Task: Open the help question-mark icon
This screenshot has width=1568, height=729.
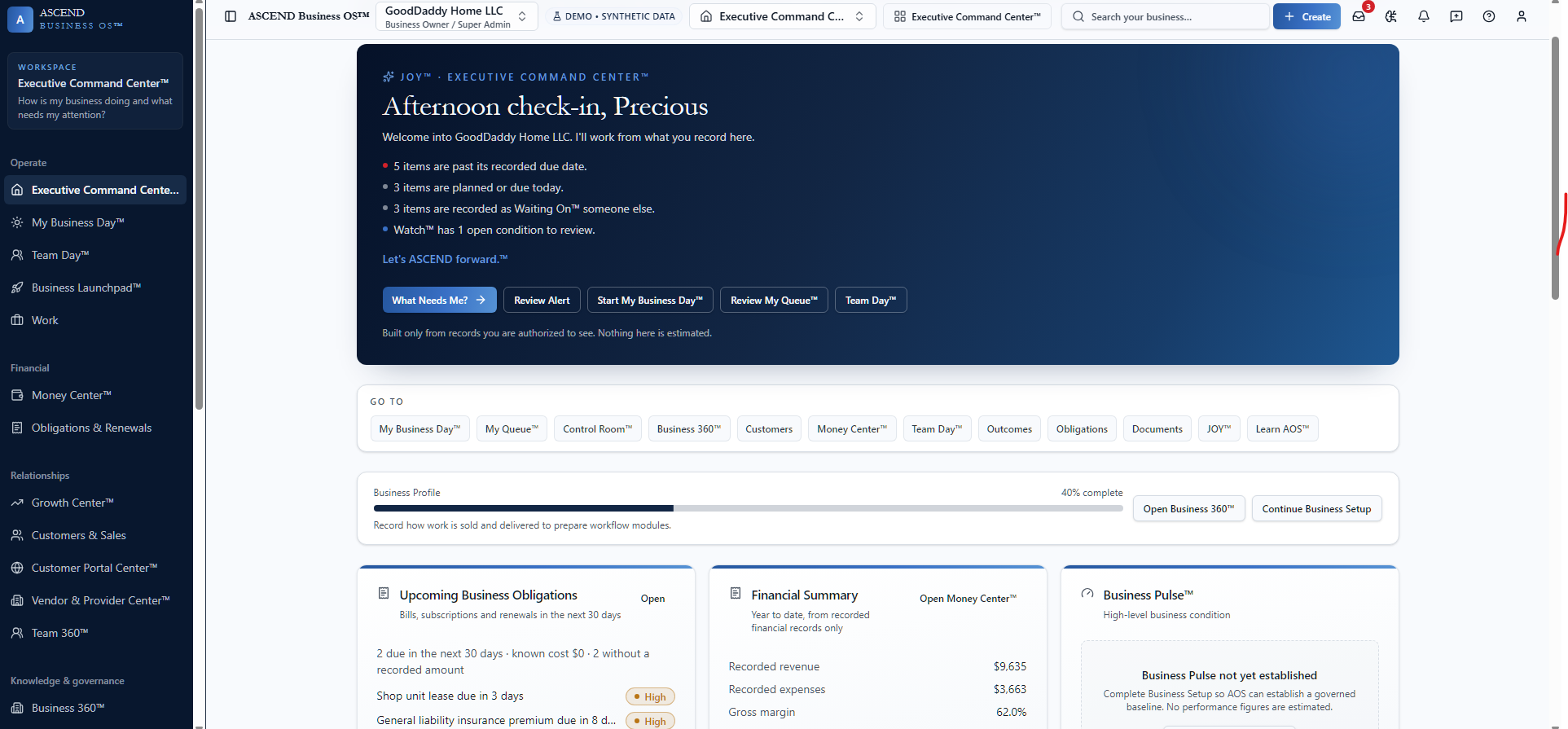Action: [1489, 16]
